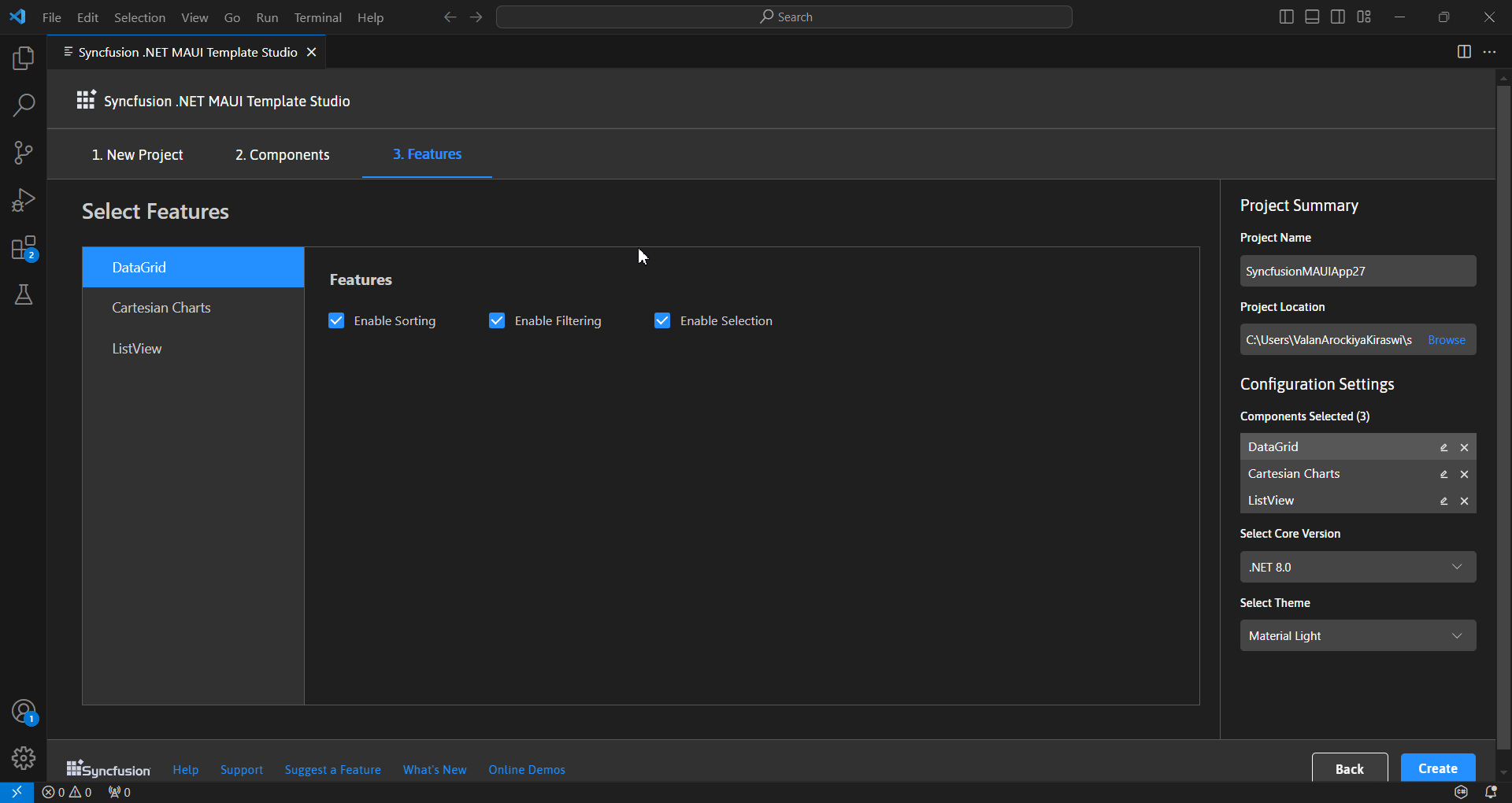Open the Select Core Version dropdown
This screenshot has height=803, width=1512.
1358,566
